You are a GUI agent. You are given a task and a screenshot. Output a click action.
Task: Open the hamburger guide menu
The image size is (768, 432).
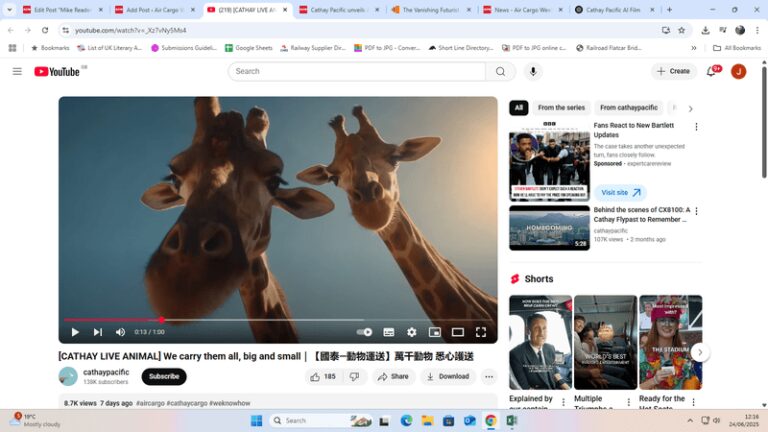pyautogui.click(x=17, y=72)
